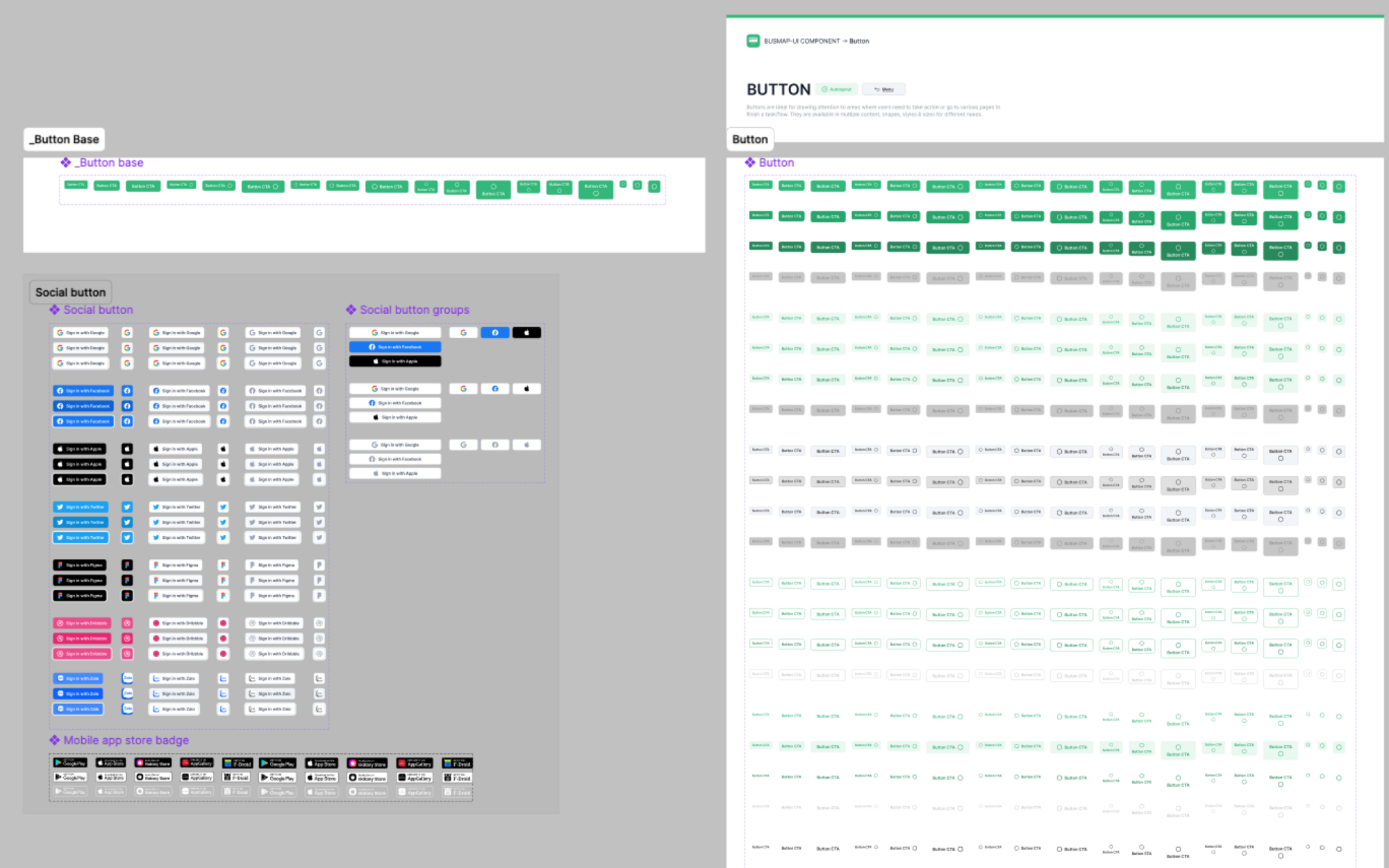This screenshot has width=1389, height=868.
Task: Select the Button section label tag
Action: click(x=749, y=140)
